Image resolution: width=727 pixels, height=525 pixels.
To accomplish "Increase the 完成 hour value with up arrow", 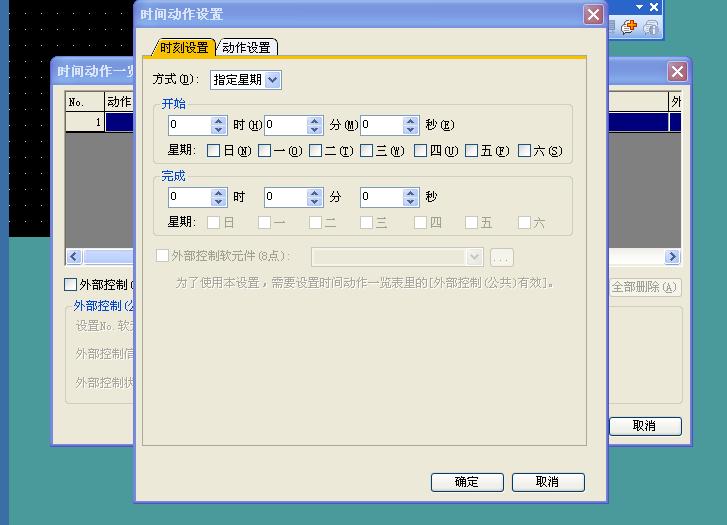I will click(x=219, y=192).
